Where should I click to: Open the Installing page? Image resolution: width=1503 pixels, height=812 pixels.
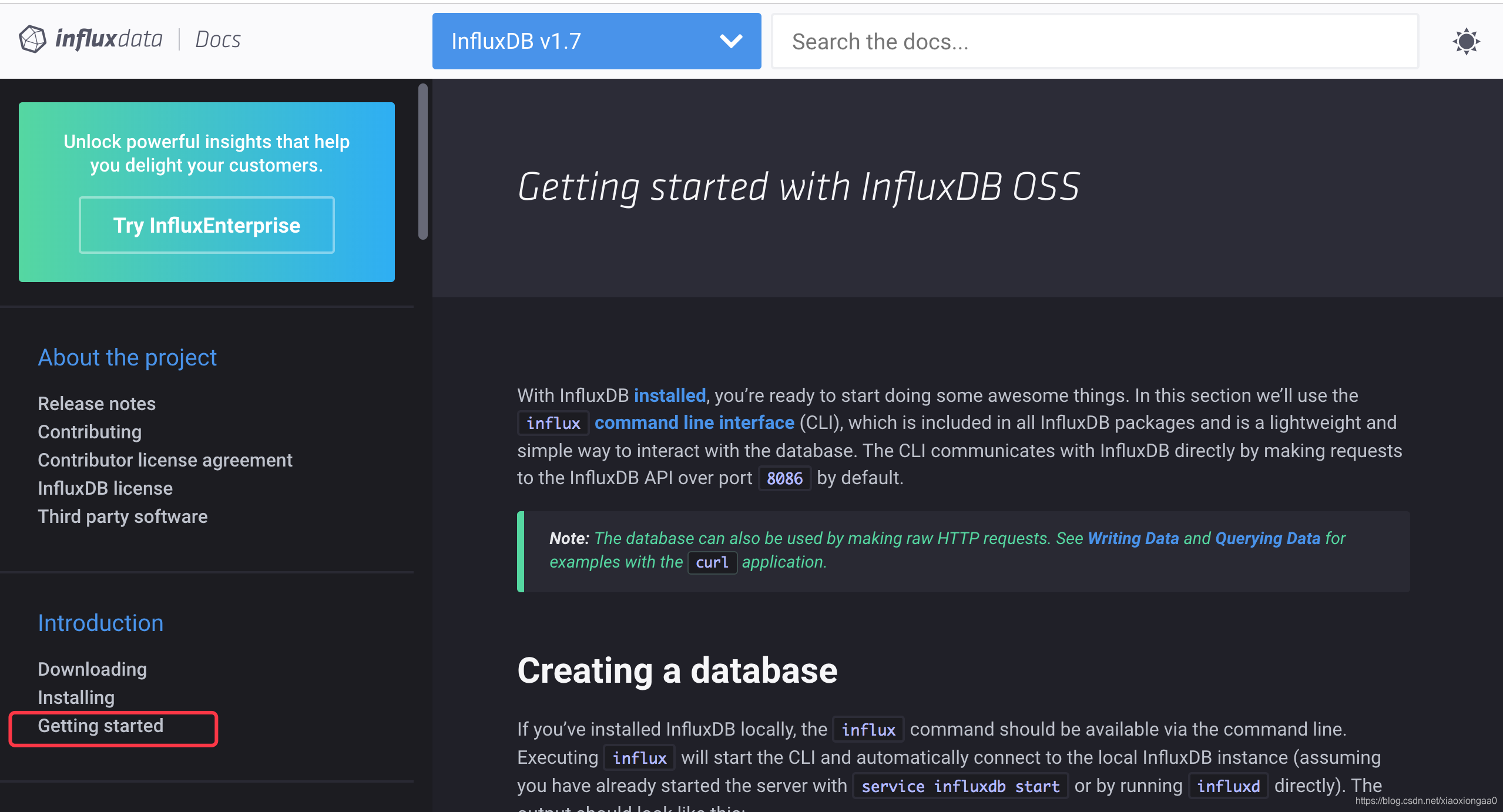coord(76,697)
